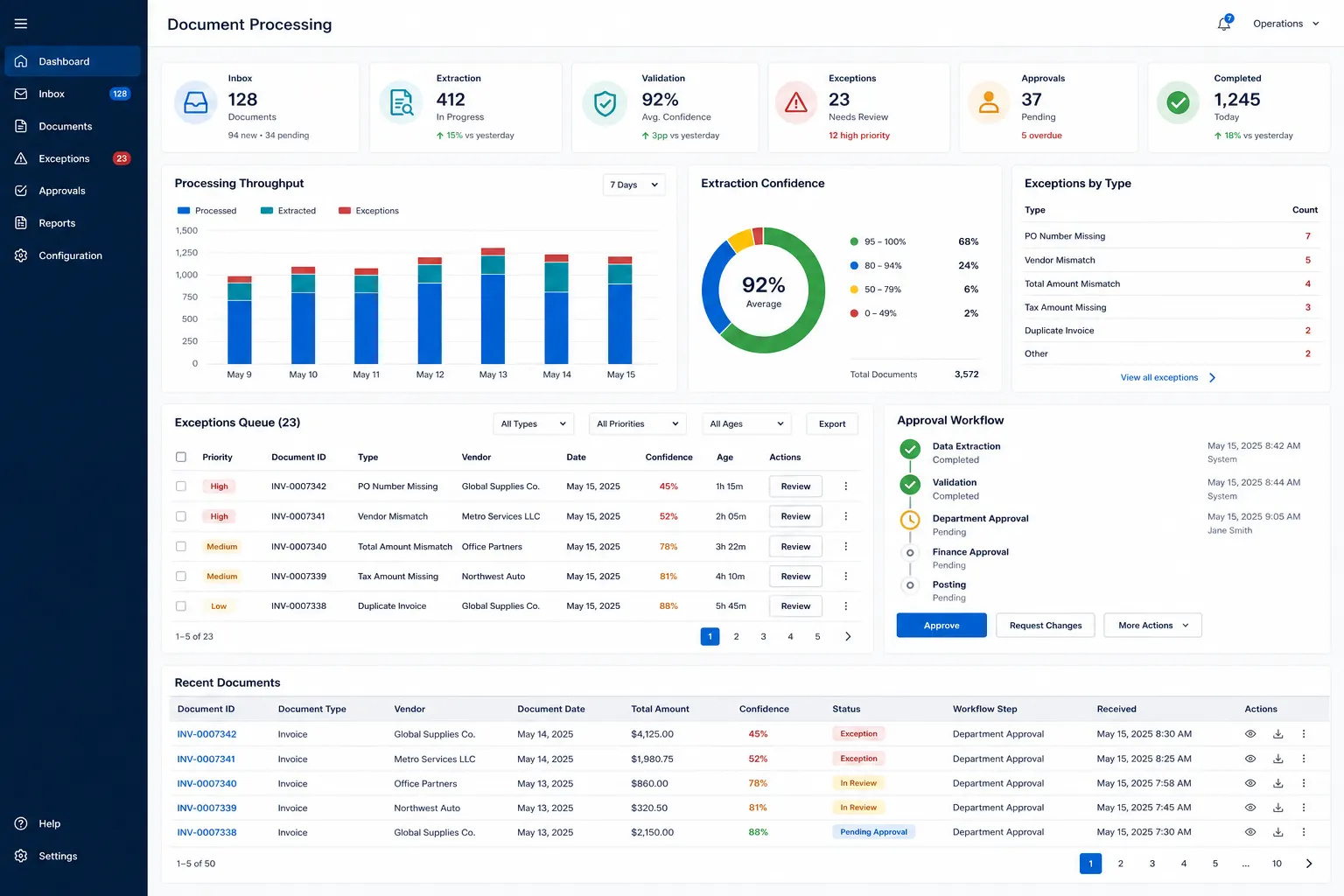
Task: Click the 92% Average confidence donut chart
Action: pyautogui.click(x=763, y=290)
